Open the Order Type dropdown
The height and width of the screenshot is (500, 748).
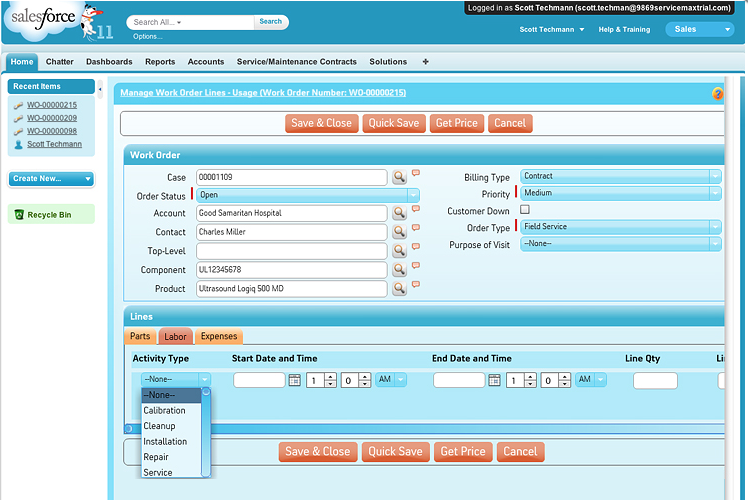(621, 227)
